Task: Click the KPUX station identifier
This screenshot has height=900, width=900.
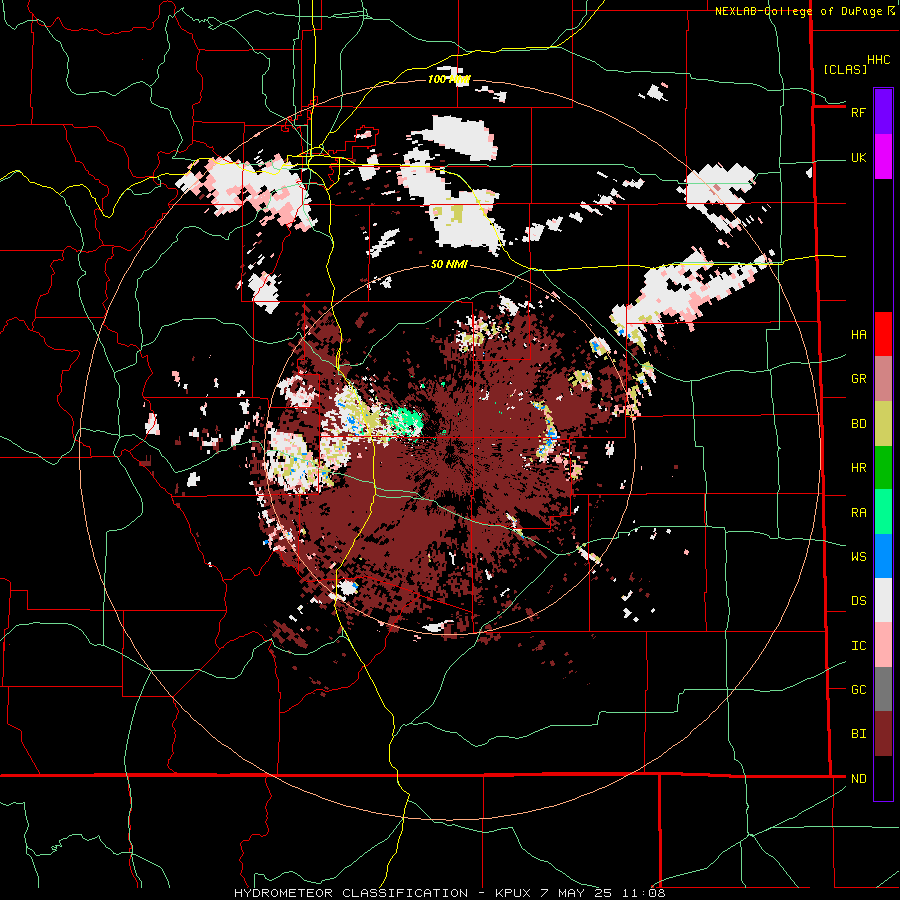Action: 513,893
